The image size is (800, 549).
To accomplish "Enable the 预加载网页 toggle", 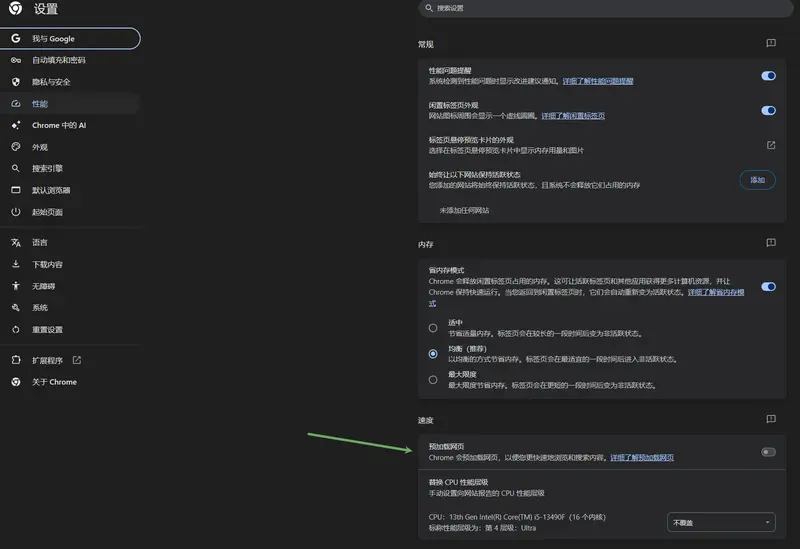I will 768,452.
